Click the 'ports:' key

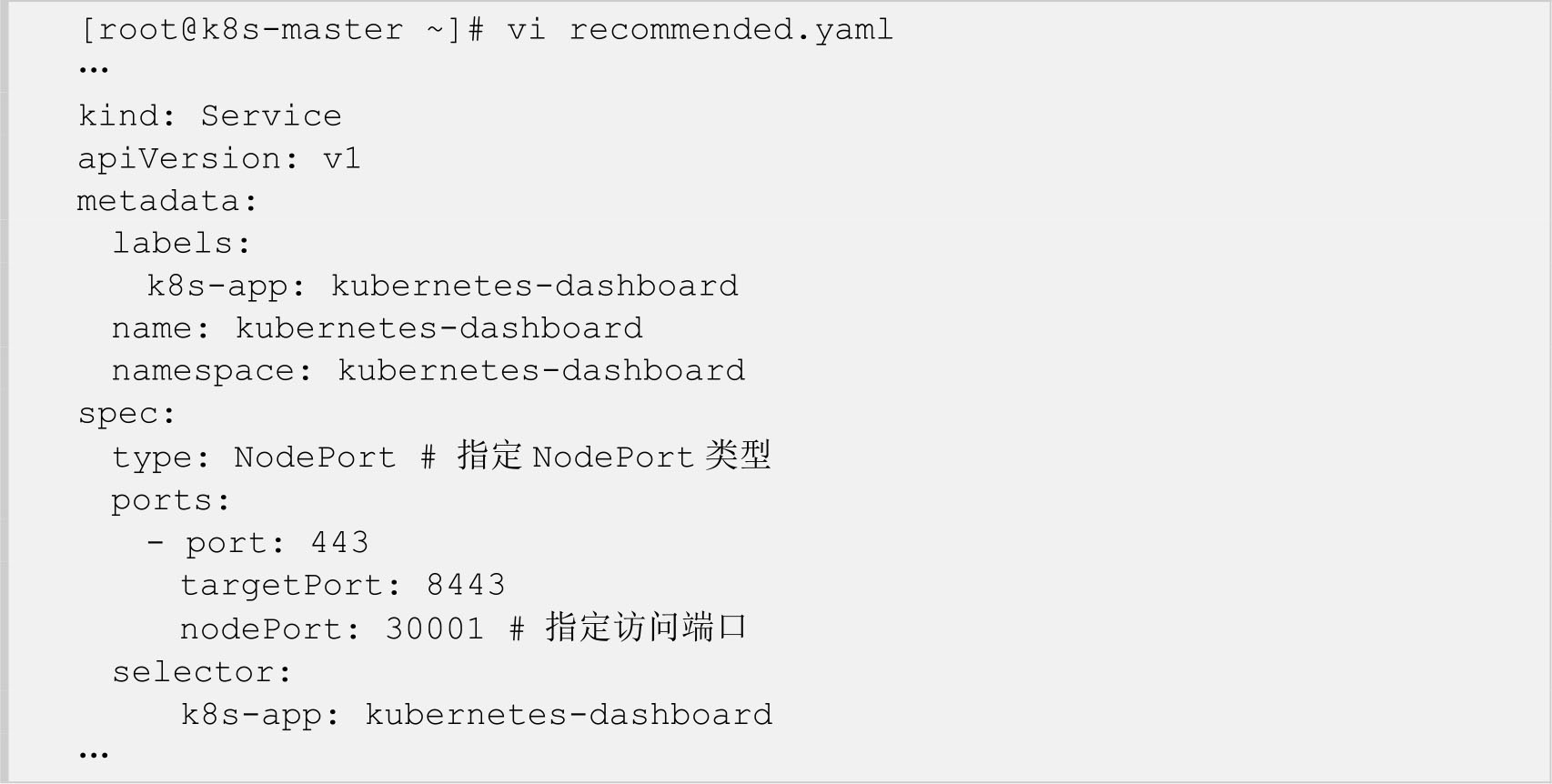point(170,500)
